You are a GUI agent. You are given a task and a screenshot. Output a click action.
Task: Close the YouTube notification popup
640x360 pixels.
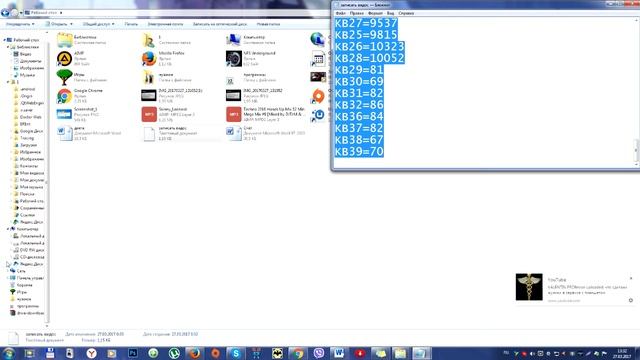631,278
